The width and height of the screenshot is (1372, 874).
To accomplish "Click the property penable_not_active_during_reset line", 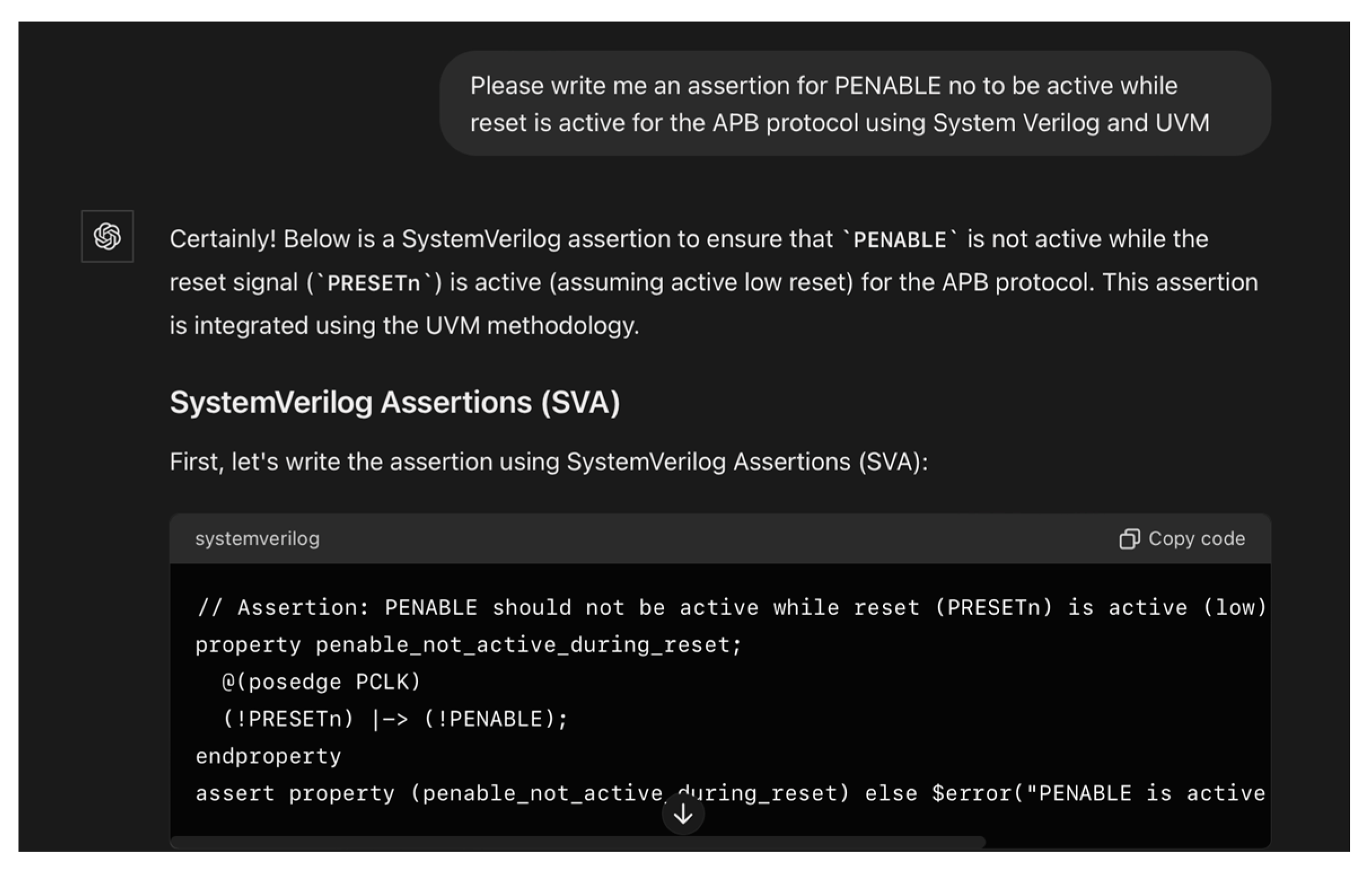I will [468, 645].
